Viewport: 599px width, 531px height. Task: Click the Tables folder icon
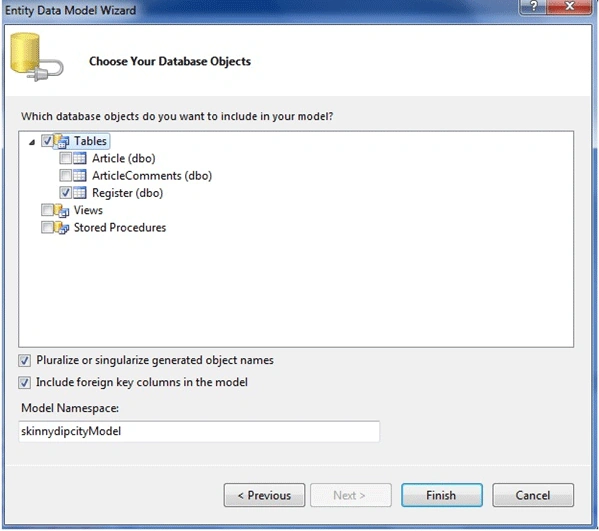[x=62, y=141]
